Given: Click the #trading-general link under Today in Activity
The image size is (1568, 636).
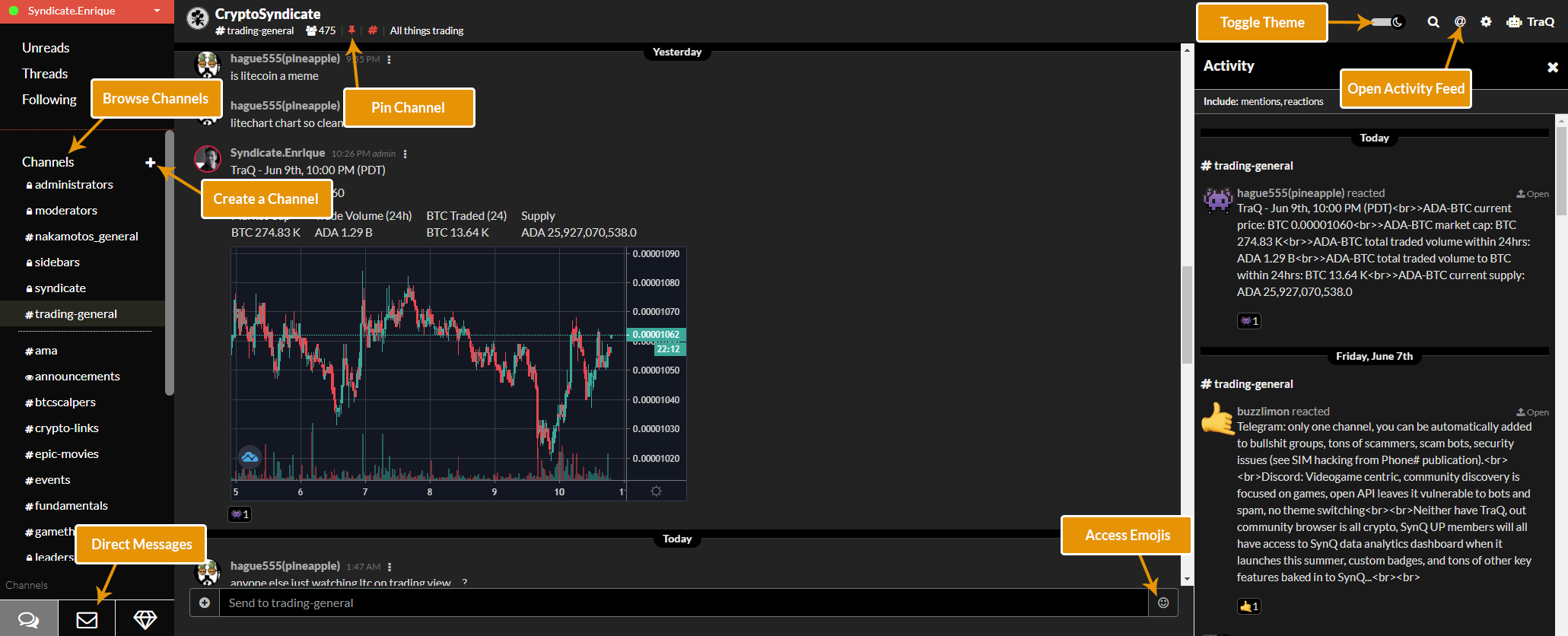Looking at the screenshot, I should pos(1247,166).
